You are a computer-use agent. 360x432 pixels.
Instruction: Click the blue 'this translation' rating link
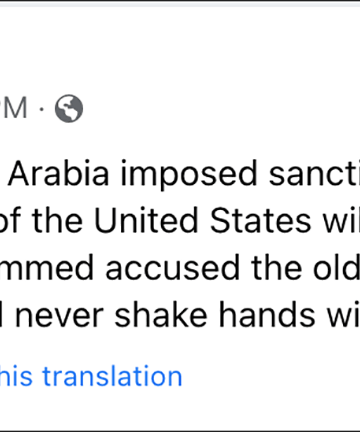click(91, 376)
